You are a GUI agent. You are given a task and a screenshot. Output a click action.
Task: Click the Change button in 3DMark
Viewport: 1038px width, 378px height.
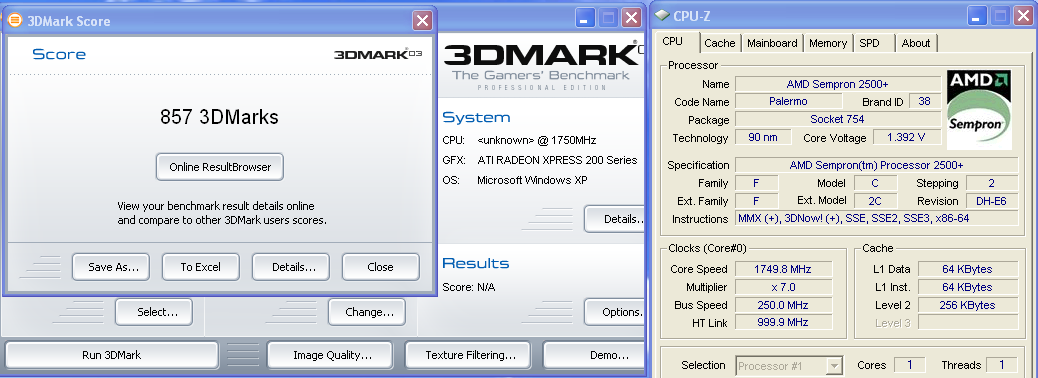pyautogui.click(x=366, y=312)
